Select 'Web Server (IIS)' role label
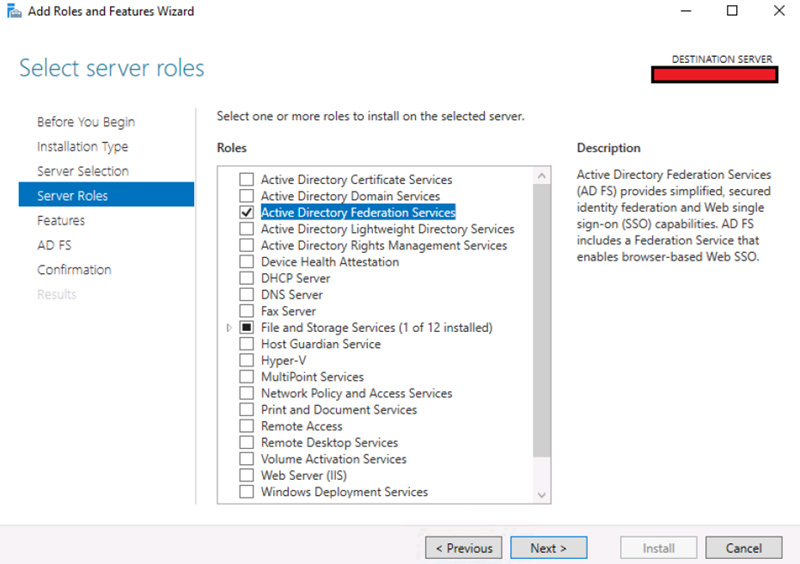This screenshot has height=564, width=800. click(x=304, y=475)
